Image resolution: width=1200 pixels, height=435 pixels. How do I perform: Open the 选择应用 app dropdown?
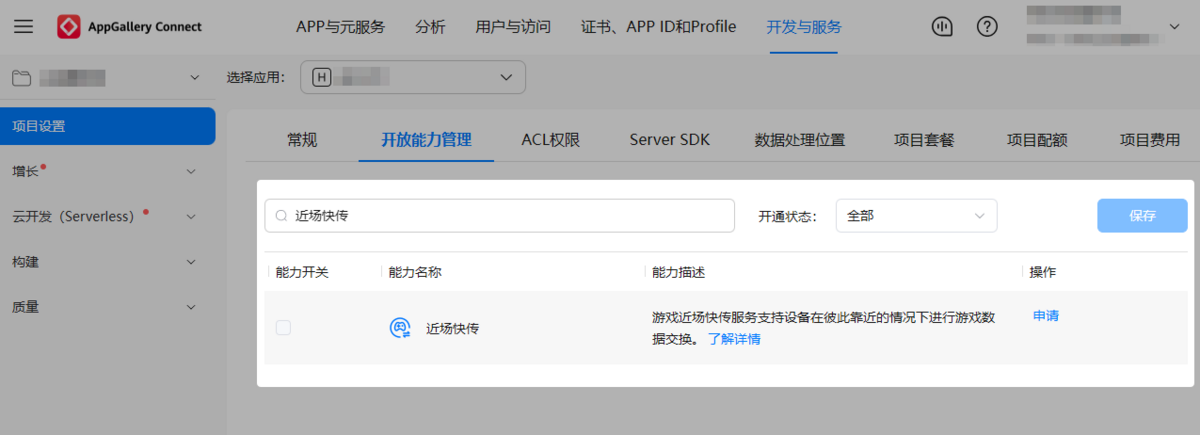412,77
